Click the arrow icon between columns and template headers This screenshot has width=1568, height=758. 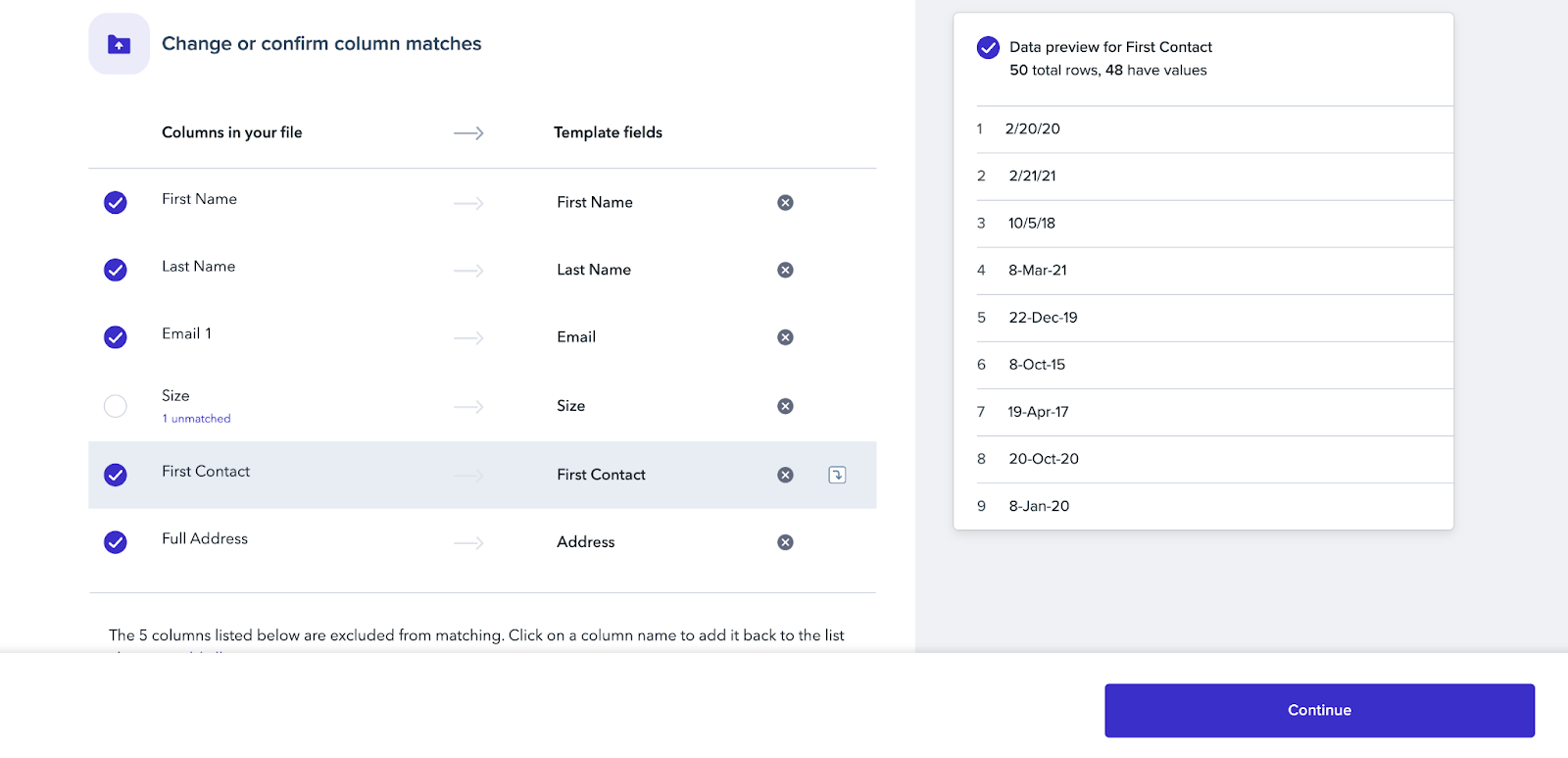pyautogui.click(x=468, y=132)
